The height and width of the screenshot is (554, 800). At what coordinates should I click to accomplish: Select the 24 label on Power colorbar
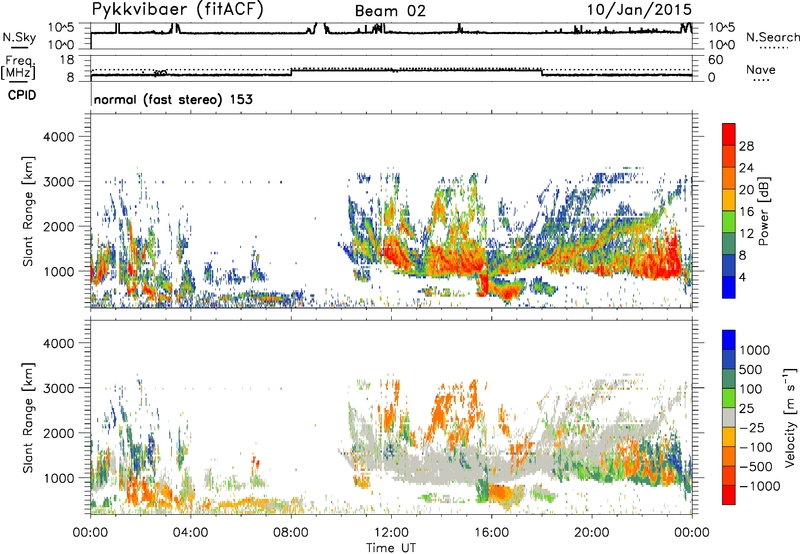(x=746, y=168)
